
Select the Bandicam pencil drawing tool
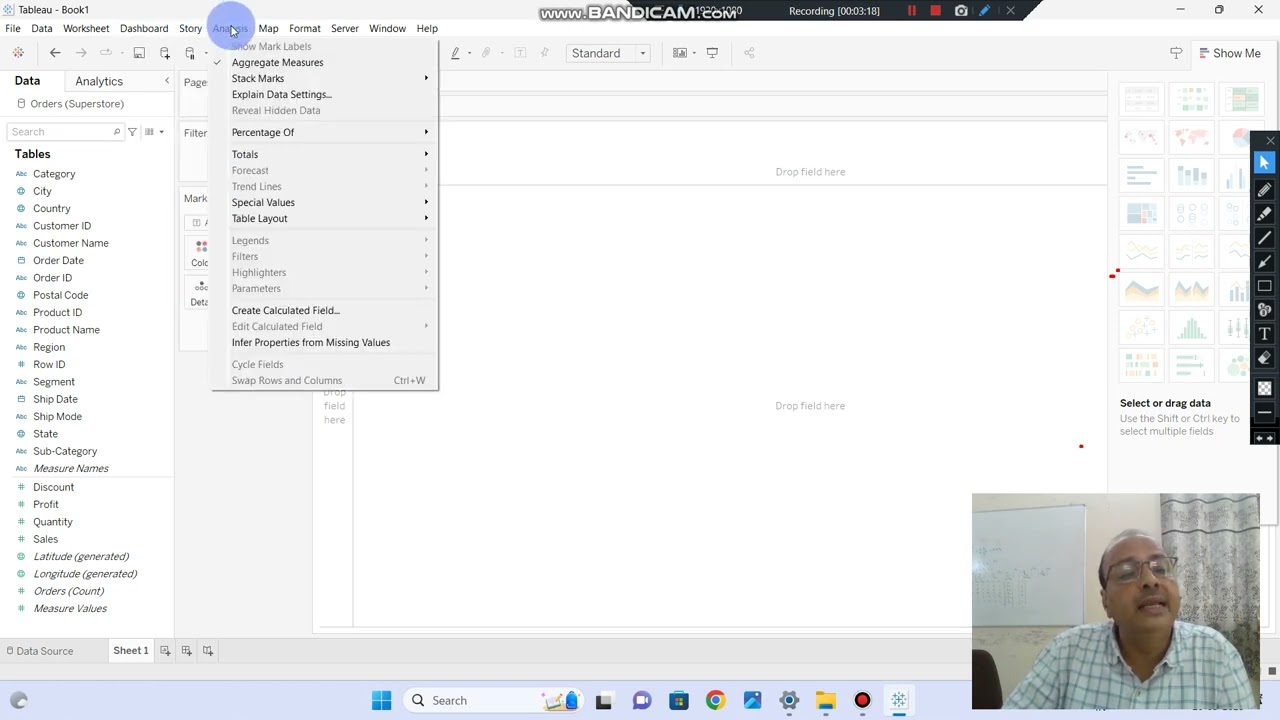tap(1264, 188)
